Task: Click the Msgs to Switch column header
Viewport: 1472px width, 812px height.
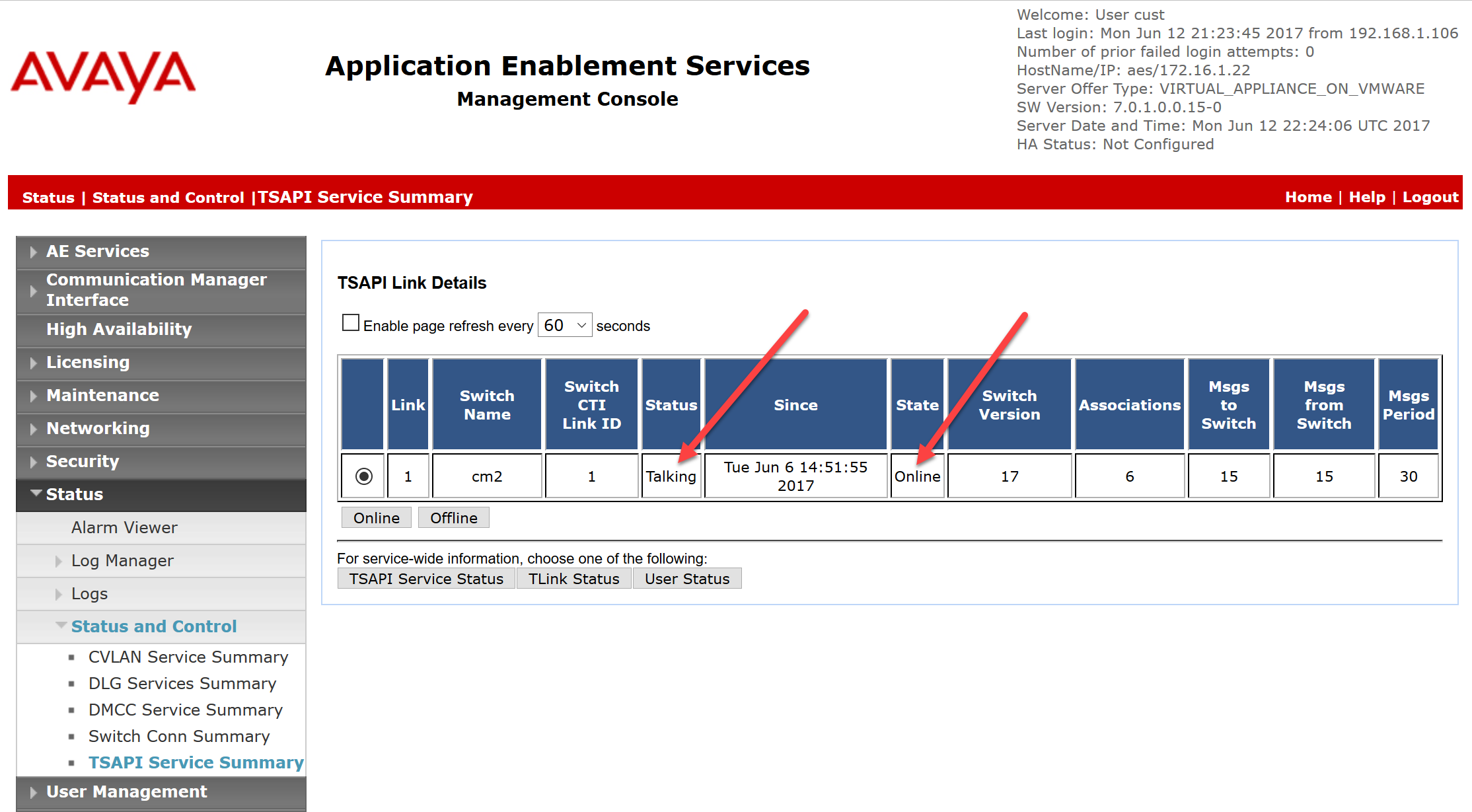Action: click(x=1229, y=404)
